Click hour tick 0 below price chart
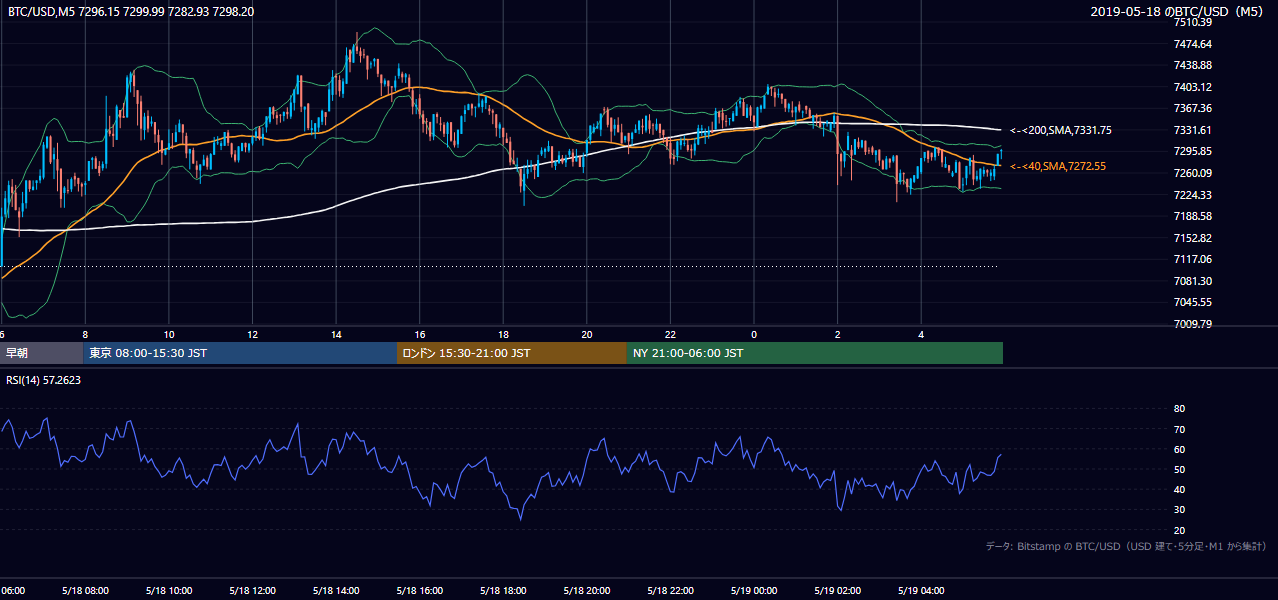Image resolution: width=1278 pixels, height=600 pixels. point(753,334)
